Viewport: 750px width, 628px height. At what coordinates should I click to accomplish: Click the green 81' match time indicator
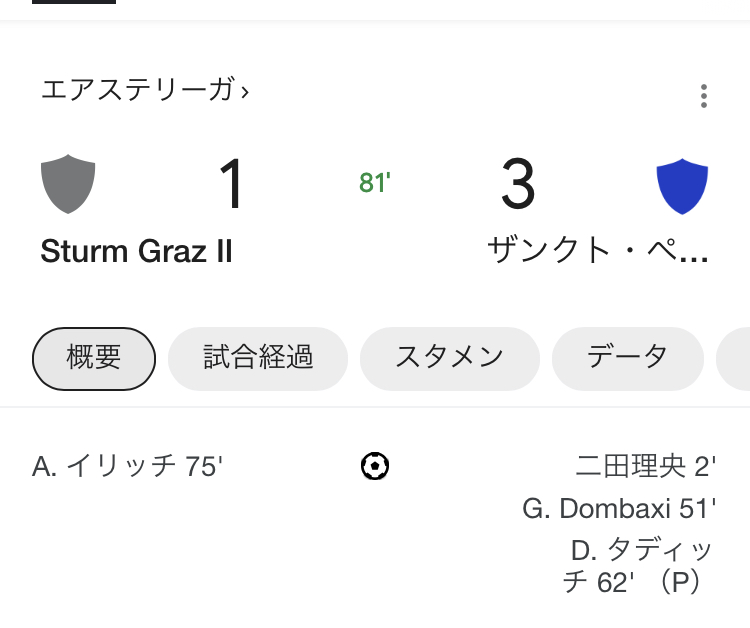(375, 183)
